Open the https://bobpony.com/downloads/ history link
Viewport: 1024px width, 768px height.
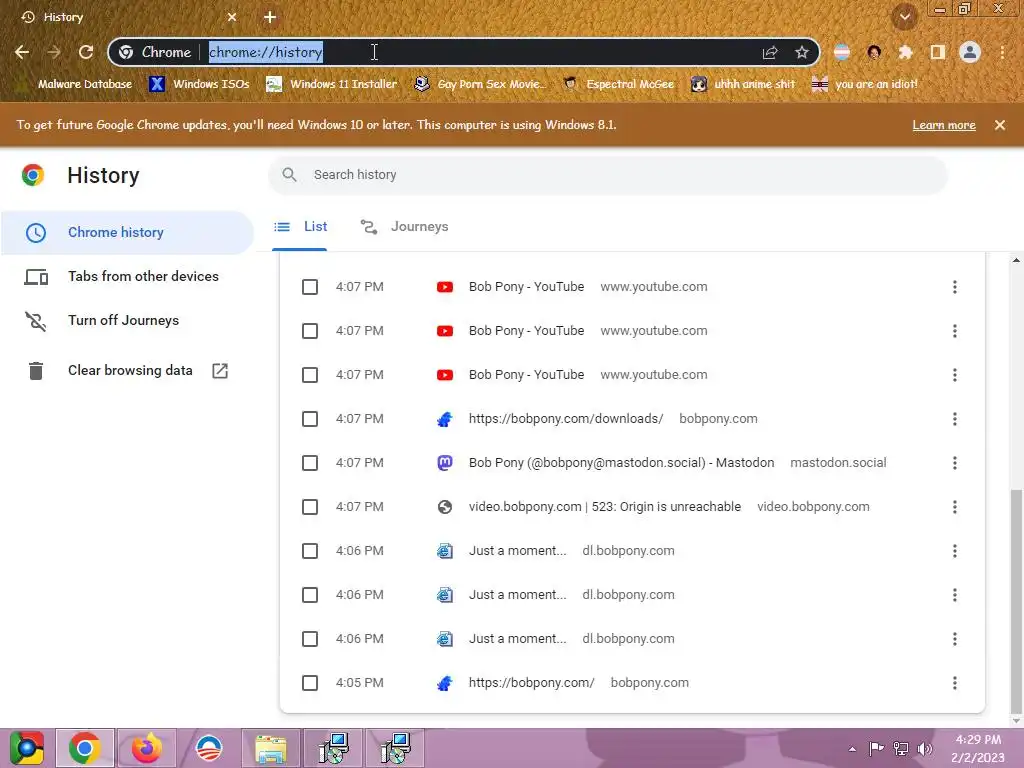pos(566,419)
